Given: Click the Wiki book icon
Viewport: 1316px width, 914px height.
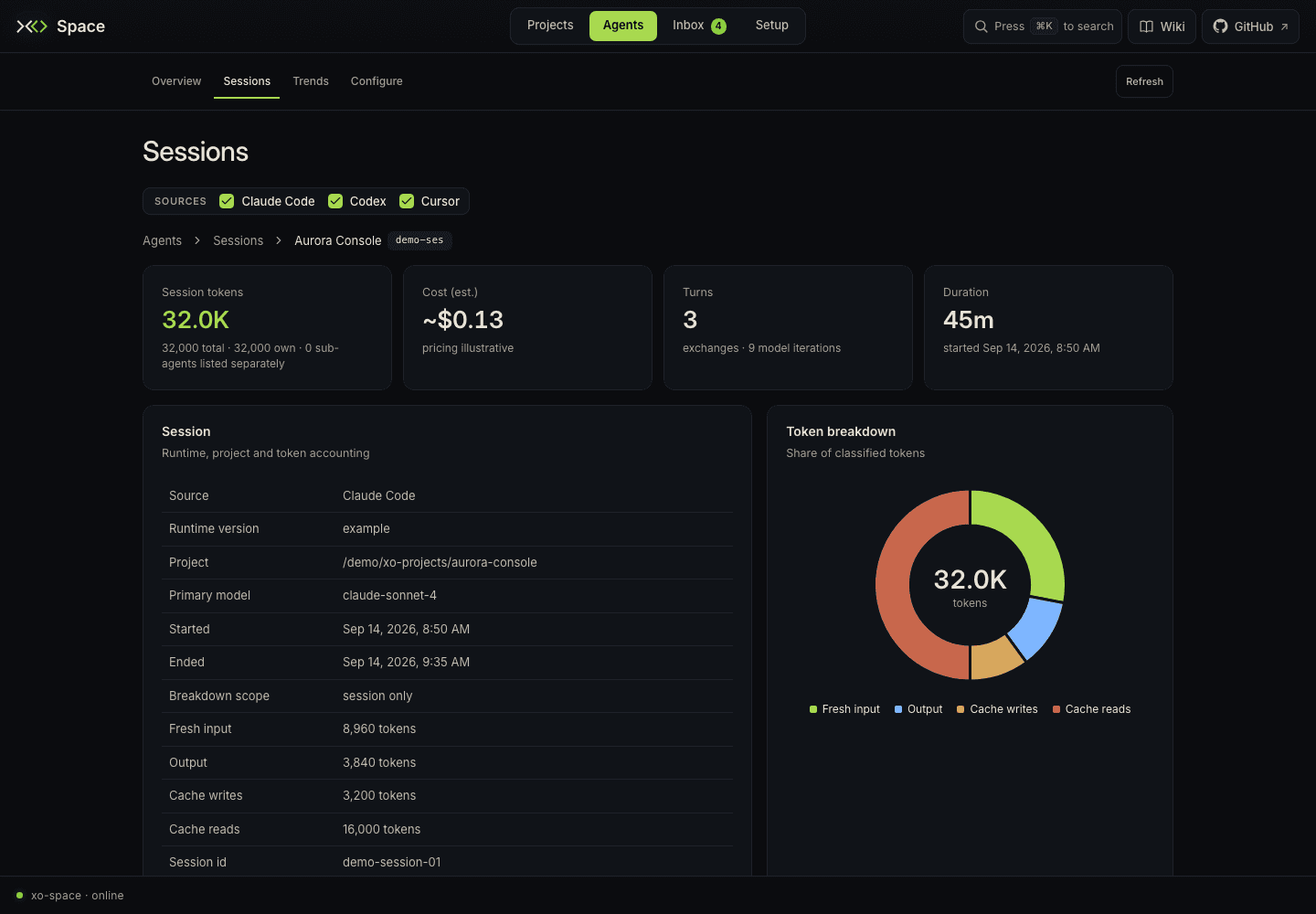Looking at the screenshot, I should (1146, 27).
